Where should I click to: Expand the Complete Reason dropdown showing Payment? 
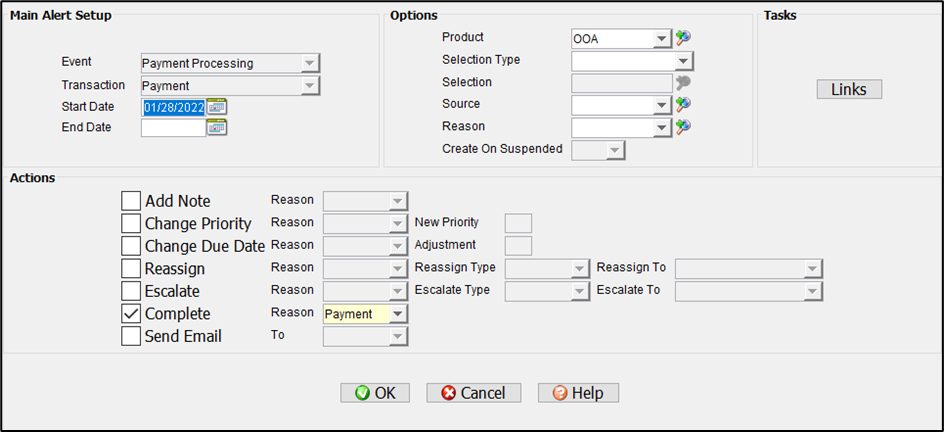pos(398,314)
